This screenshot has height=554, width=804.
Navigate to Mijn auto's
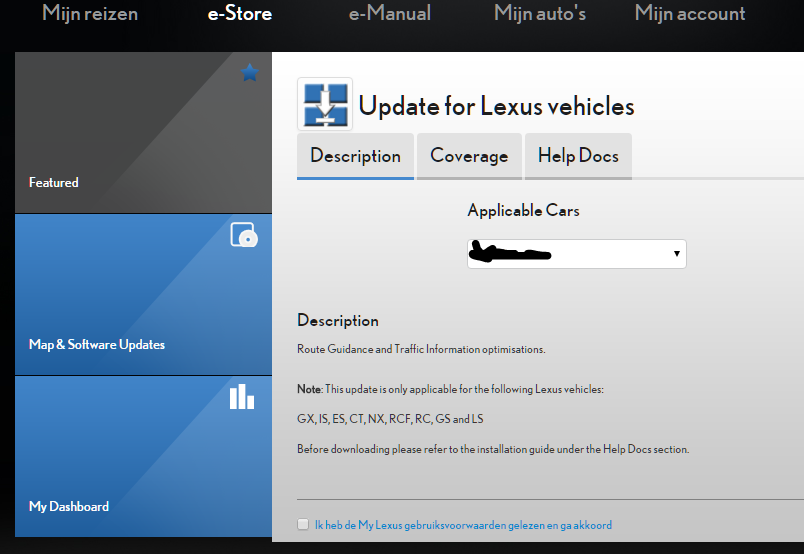540,13
